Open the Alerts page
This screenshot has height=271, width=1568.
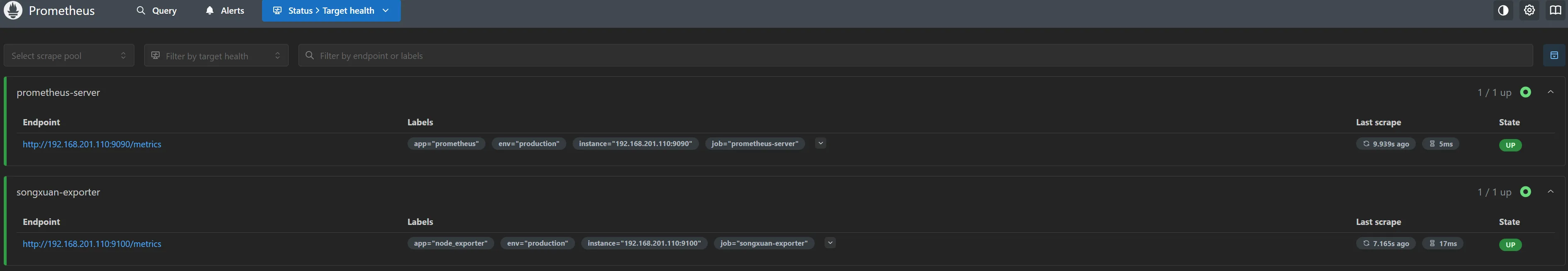(x=225, y=10)
